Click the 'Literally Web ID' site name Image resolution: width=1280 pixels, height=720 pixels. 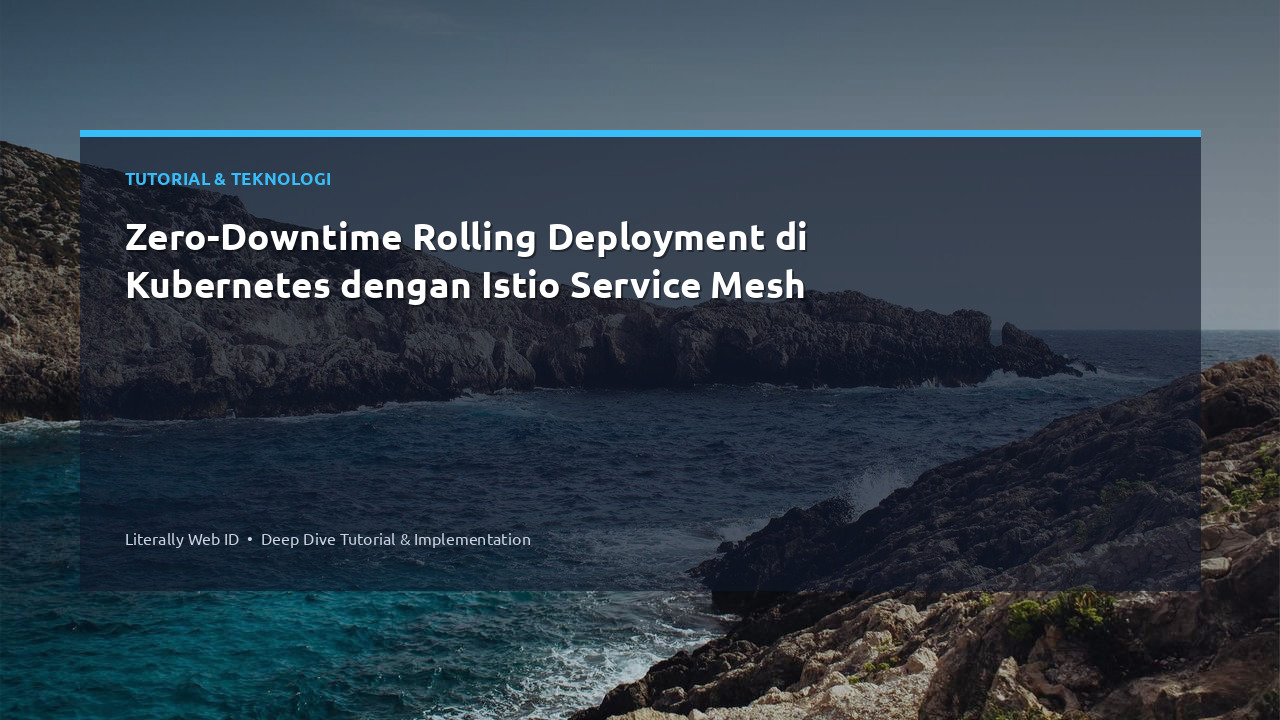[x=182, y=539]
